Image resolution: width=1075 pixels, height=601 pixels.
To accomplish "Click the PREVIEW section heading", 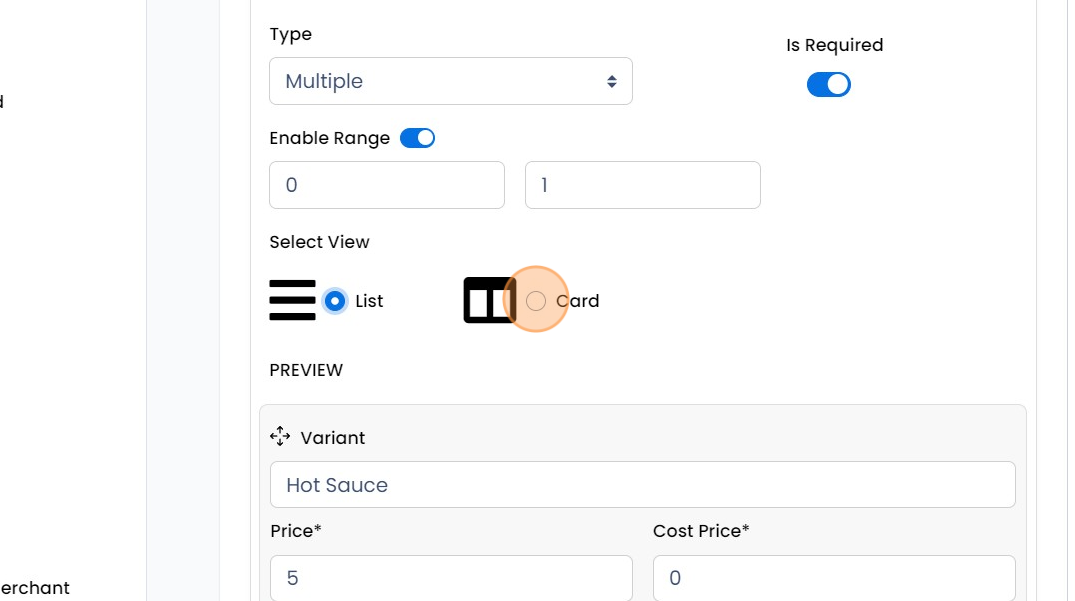I will [x=306, y=370].
